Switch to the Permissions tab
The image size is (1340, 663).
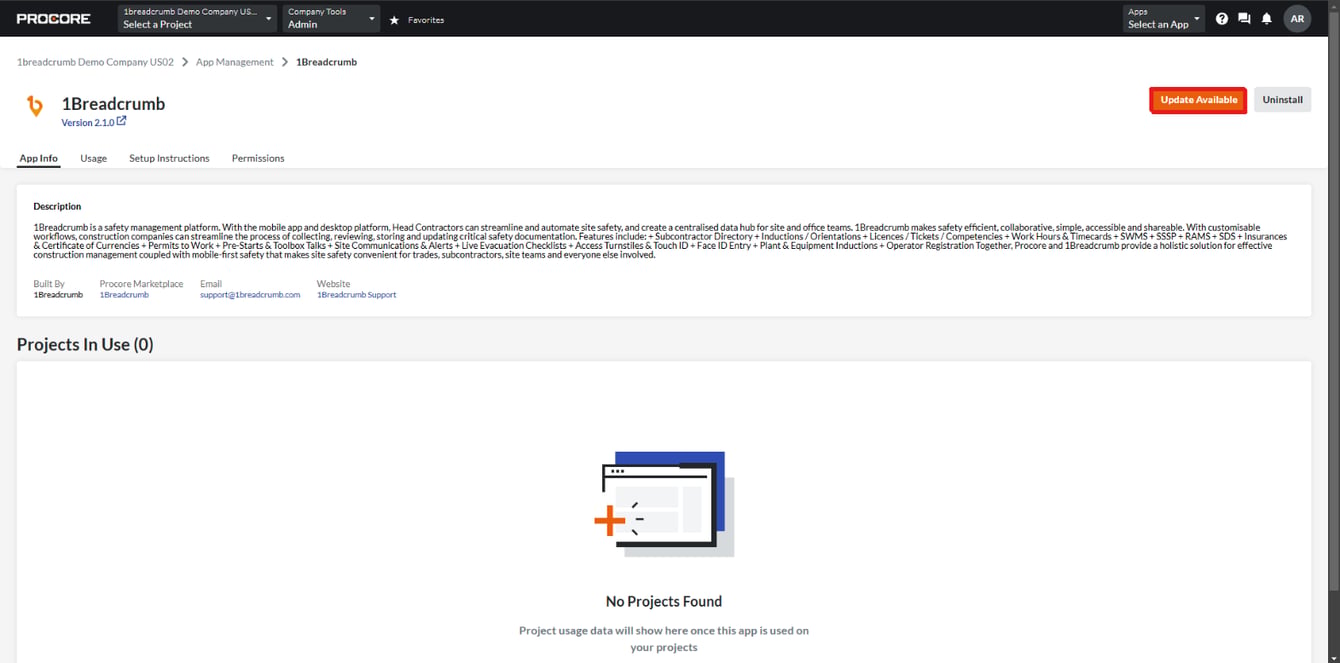258,158
